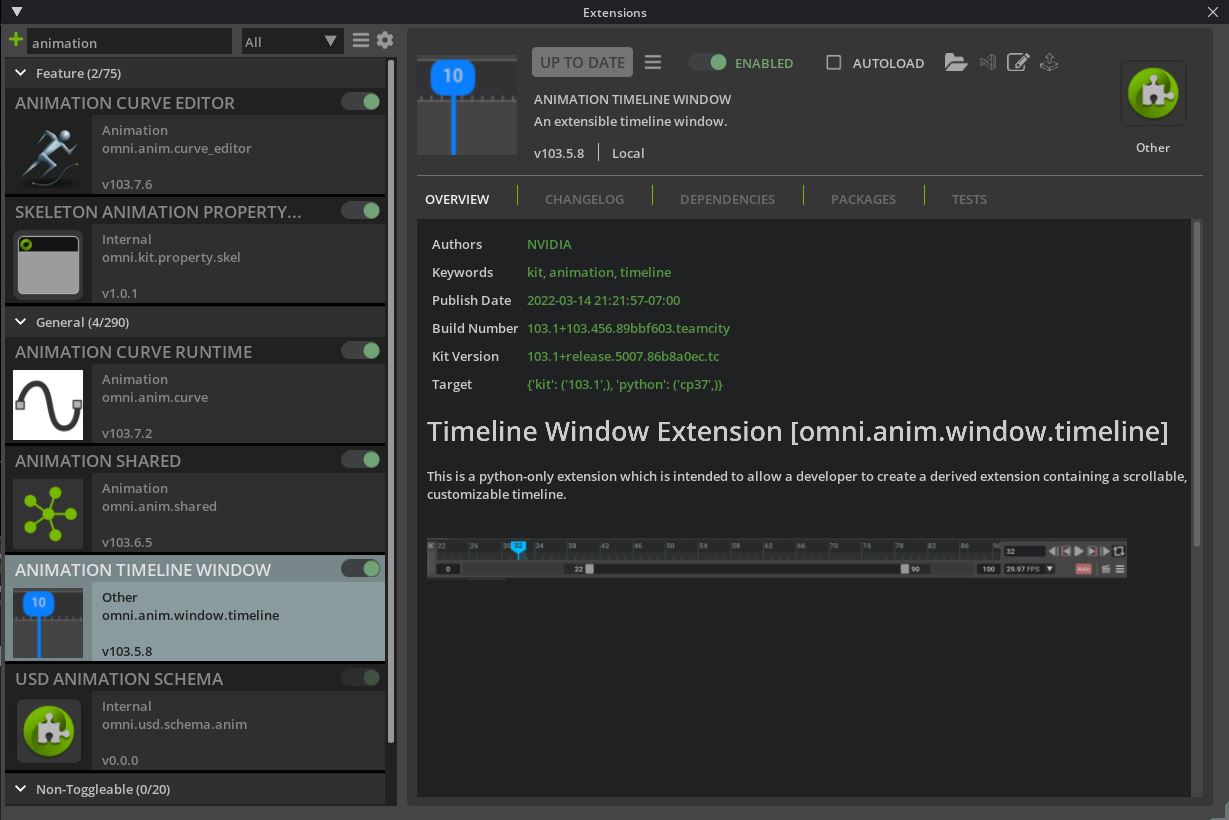Image resolution: width=1229 pixels, height=820 pixels.
Task: Click publish date '2022-03-14 21:21:57-07:00'
Action: [x=603, y=300]
